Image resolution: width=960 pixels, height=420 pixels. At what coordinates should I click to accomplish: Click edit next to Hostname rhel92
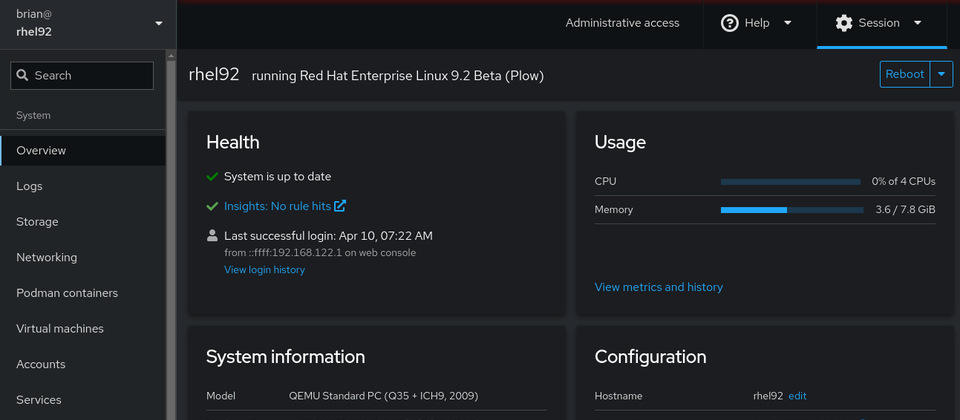(797, 396)
